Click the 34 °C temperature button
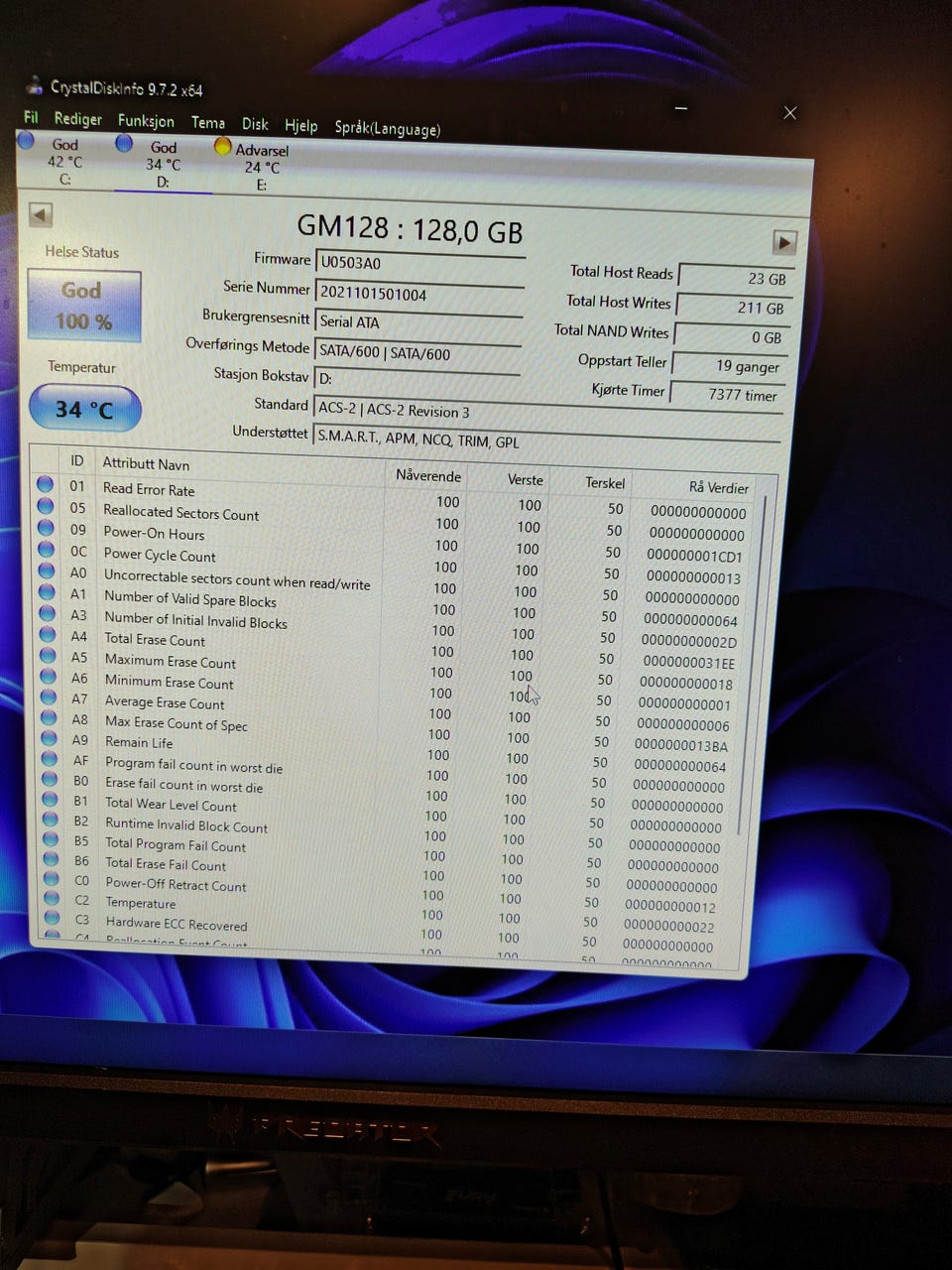The image size is (952, 1270). click(x=84, y=409)
